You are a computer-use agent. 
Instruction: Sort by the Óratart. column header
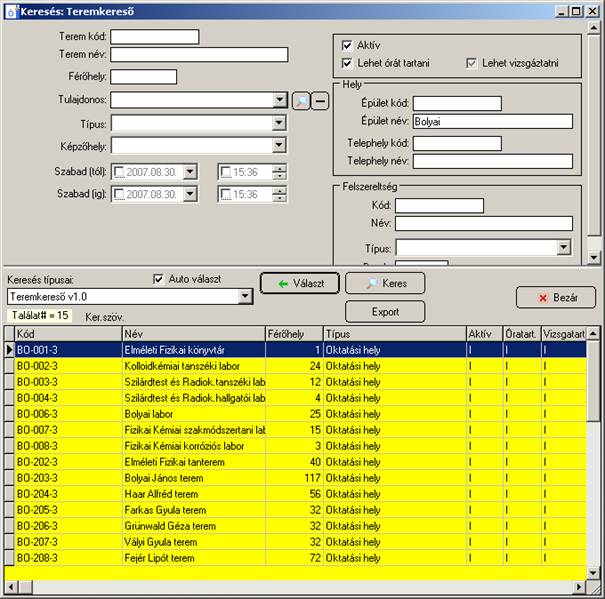click(522, 334)
